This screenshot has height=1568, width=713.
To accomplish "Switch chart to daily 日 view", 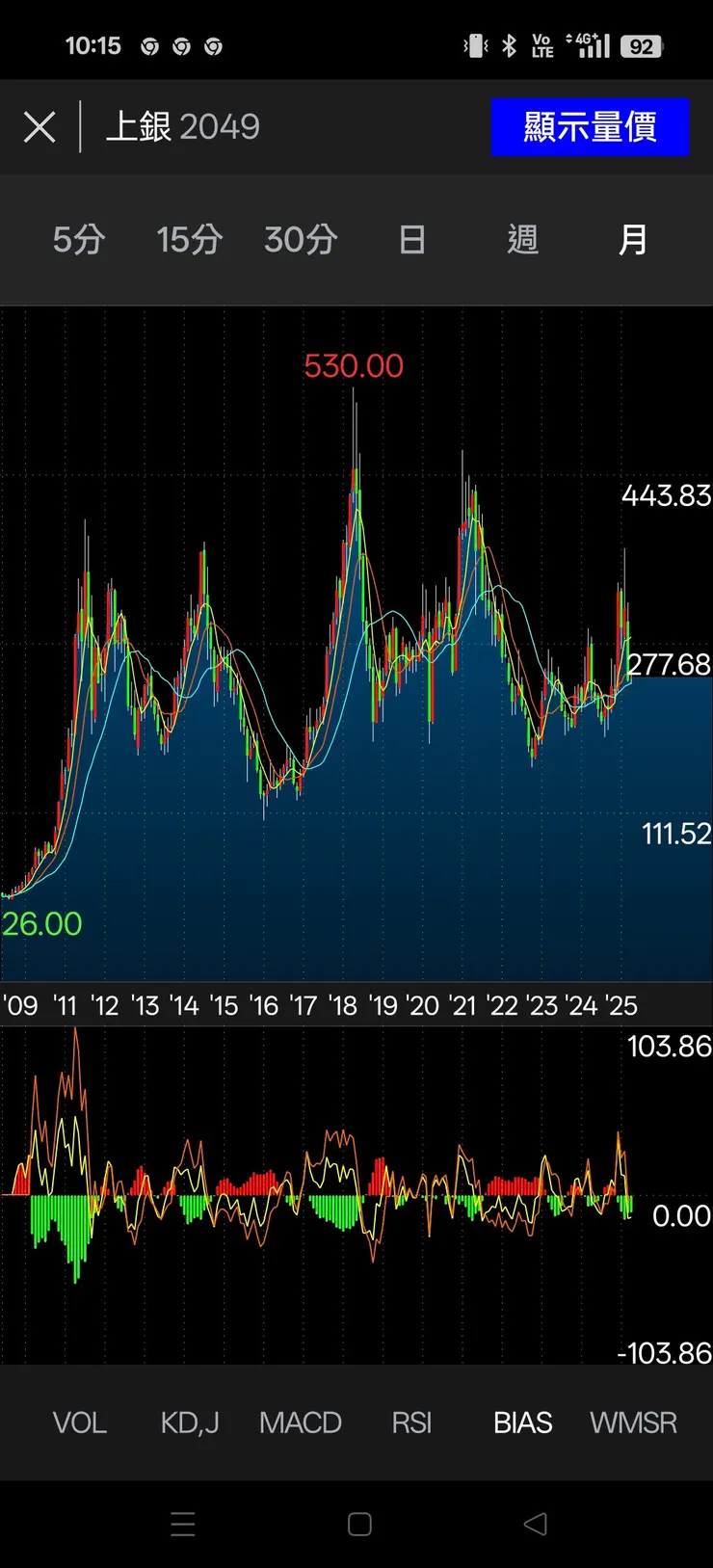I will click(x=411, y=239).
